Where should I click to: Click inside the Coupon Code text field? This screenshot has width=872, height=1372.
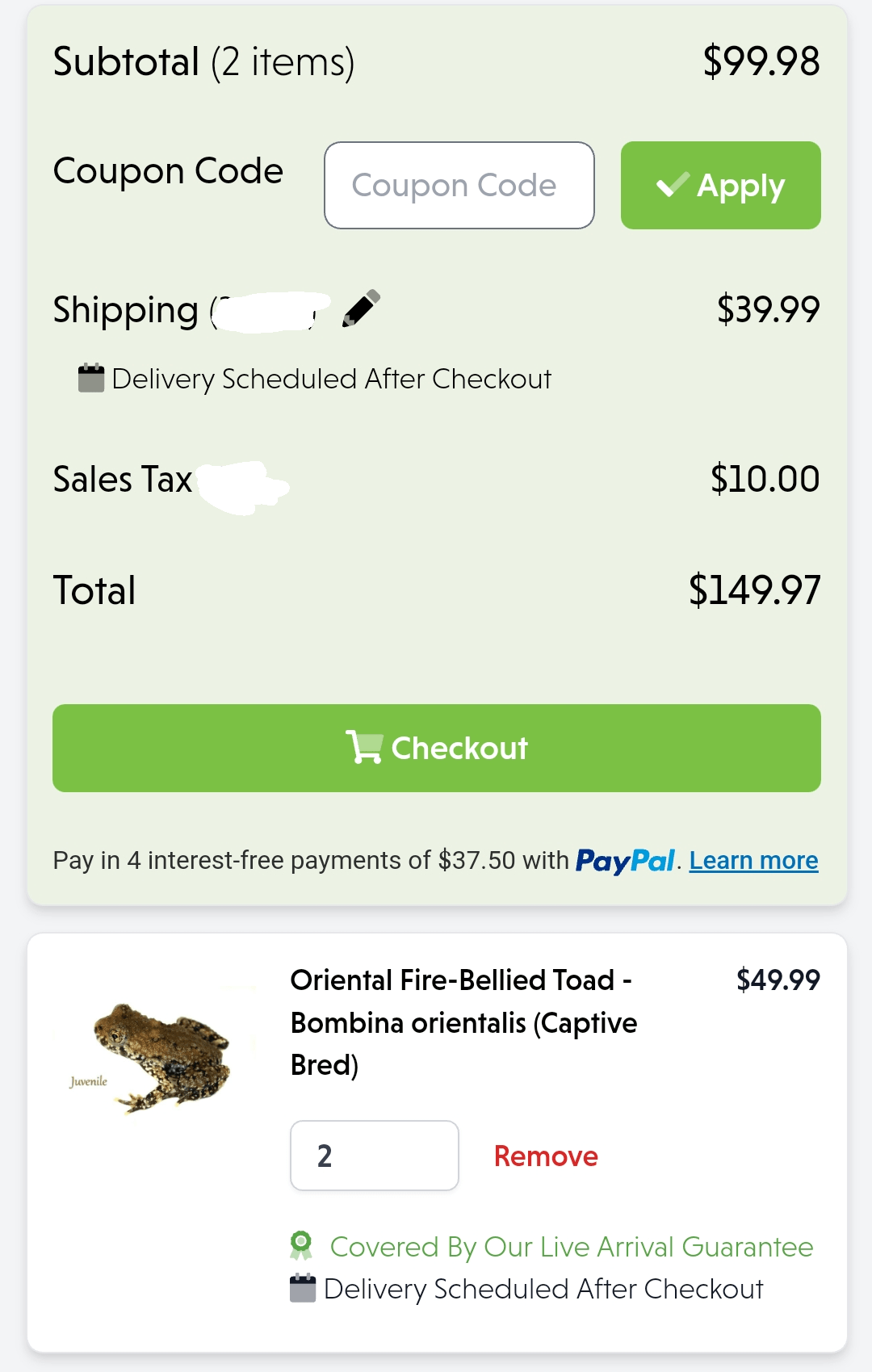459,184
